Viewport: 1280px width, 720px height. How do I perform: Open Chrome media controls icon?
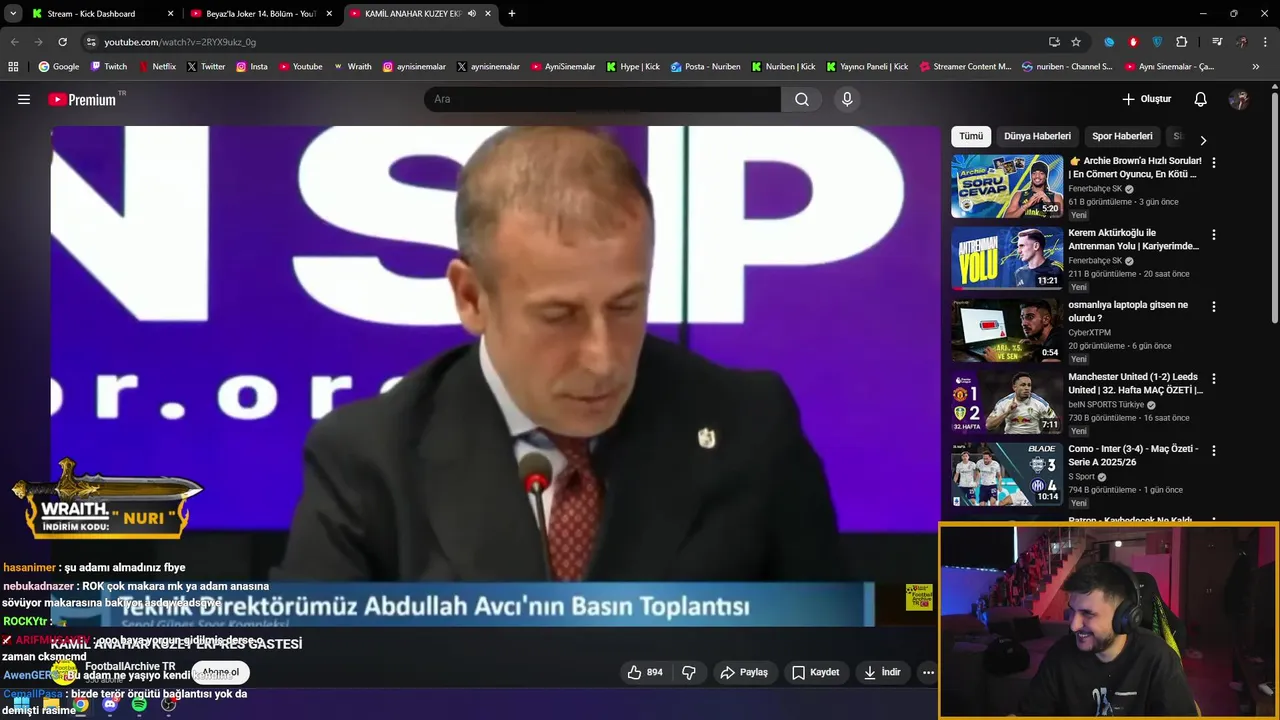coord(1217,42)
